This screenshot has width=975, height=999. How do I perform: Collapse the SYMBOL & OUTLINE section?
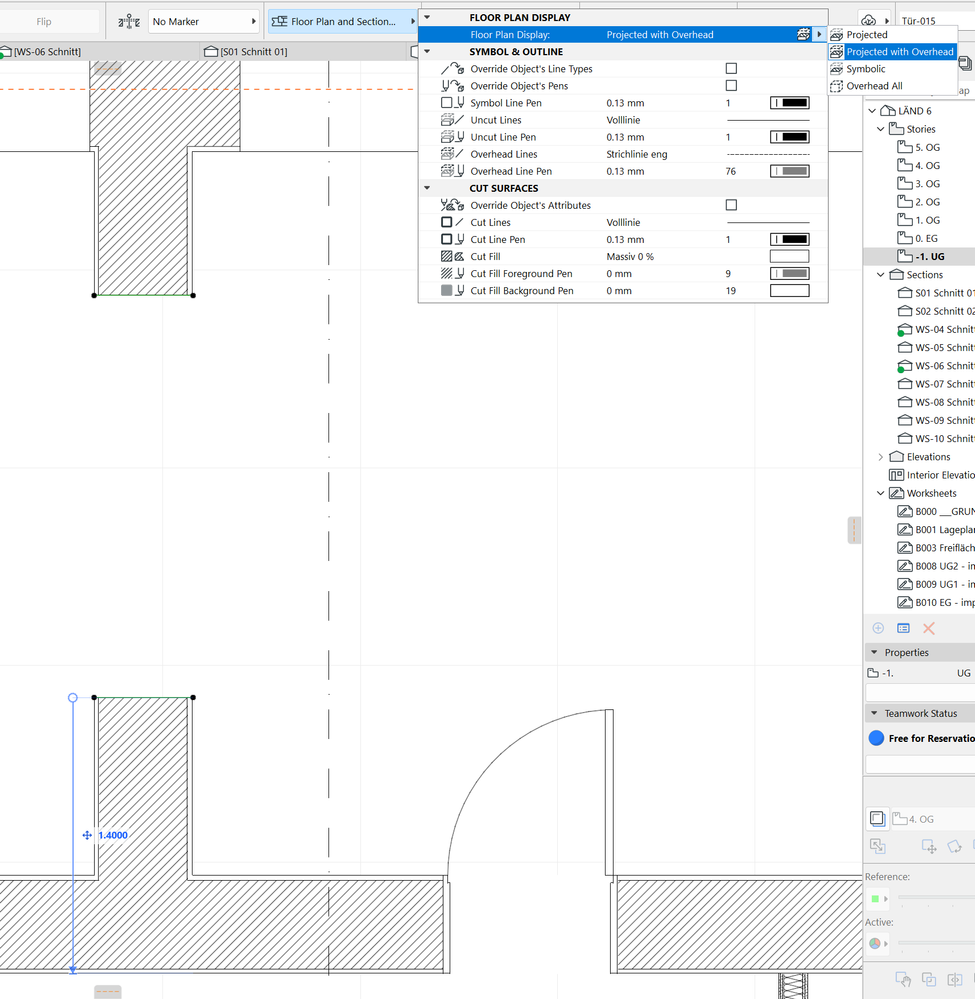[x=428, y=52]
